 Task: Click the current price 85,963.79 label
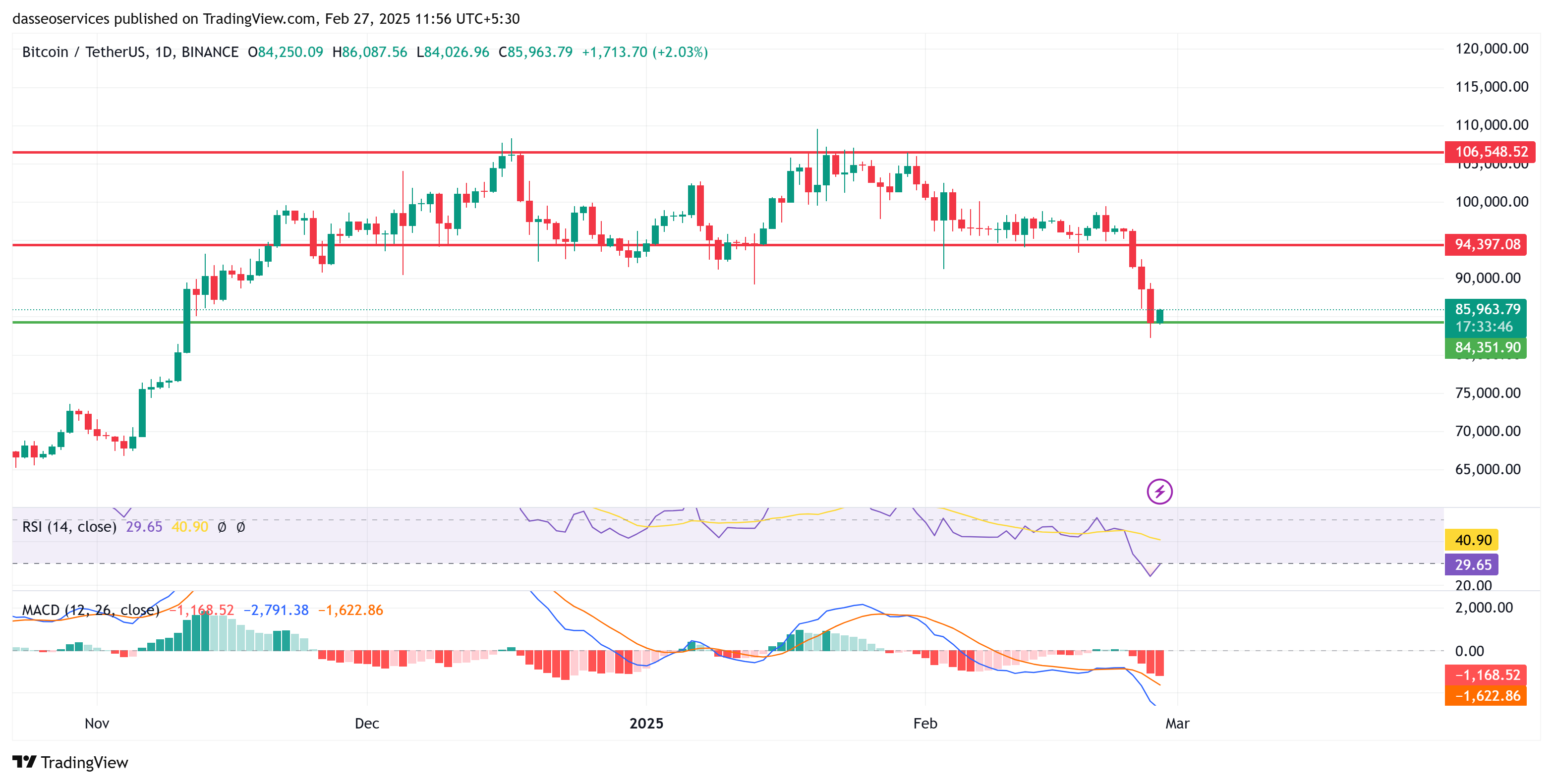tap(1487, 309)
